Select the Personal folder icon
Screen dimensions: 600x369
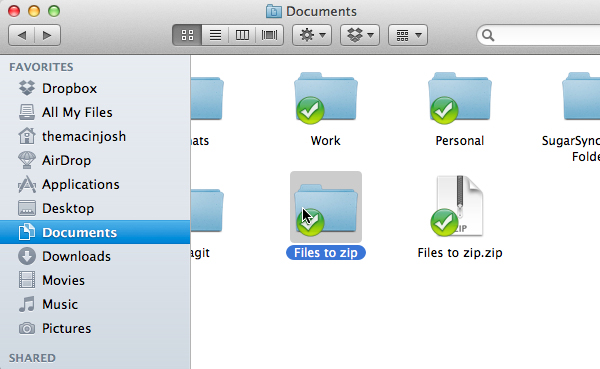[x=460, y=98]
